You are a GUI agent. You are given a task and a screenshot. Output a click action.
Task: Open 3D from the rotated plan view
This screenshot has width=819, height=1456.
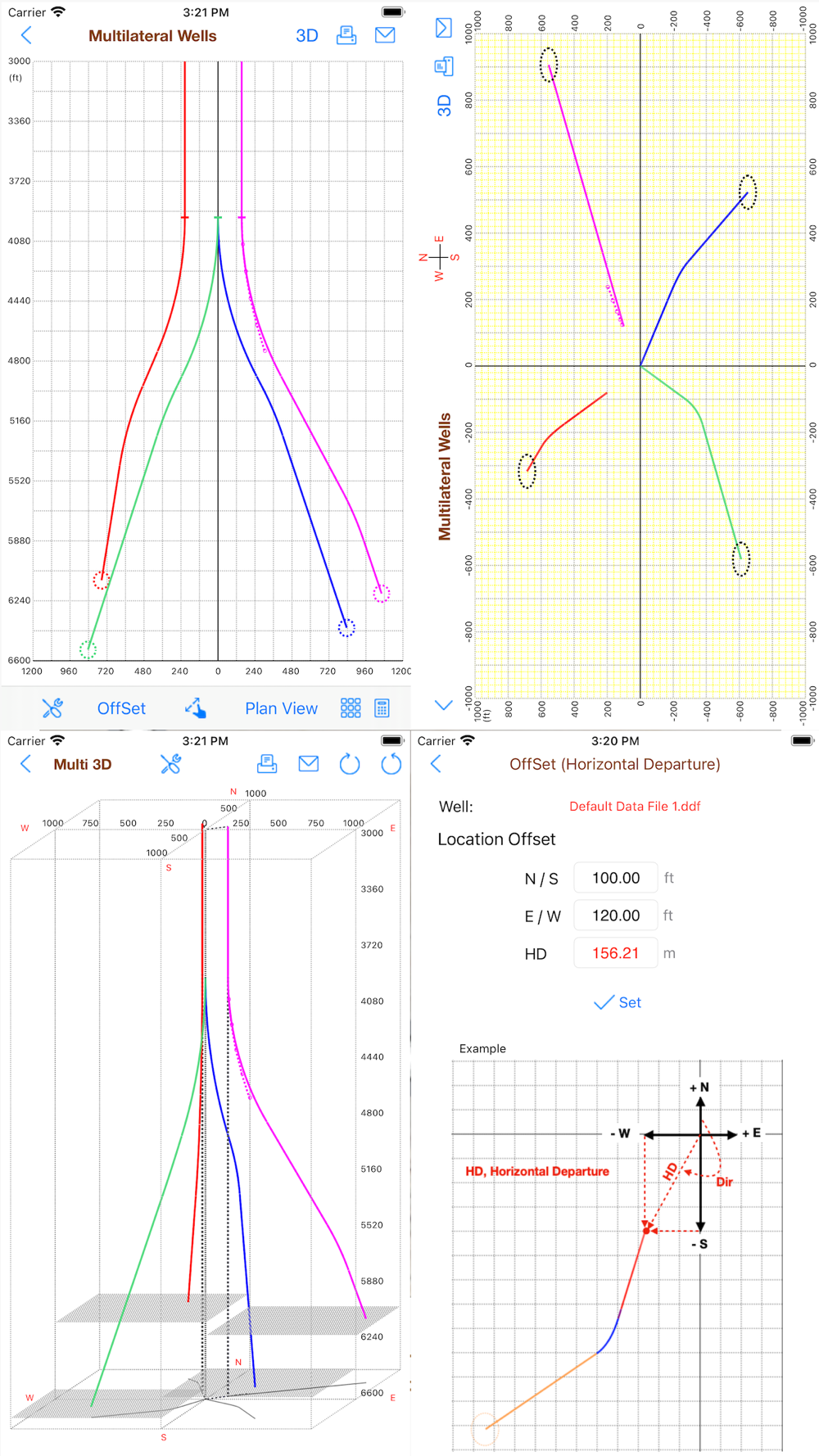(x=444, y=106)
